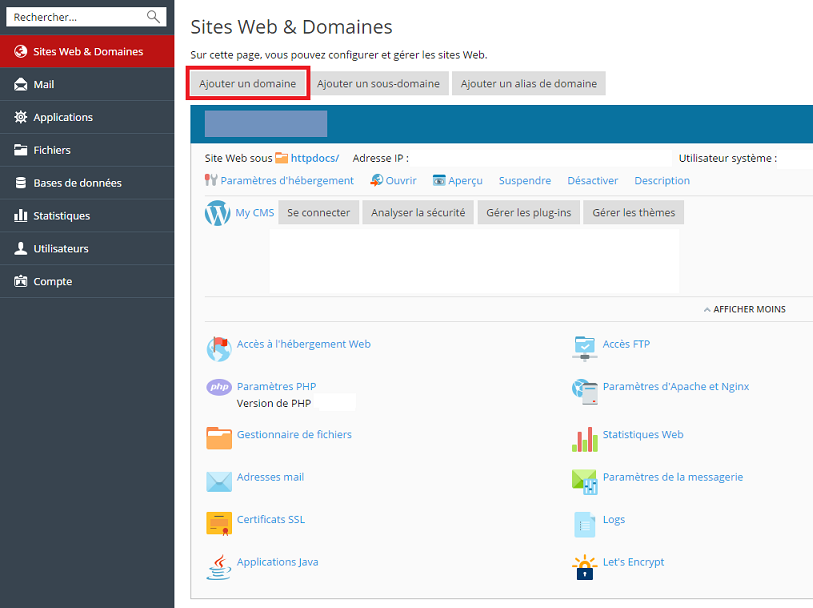Click the Suspendre link
The image size is (813, 608).
pyautogui.click(x=525, y=180)
